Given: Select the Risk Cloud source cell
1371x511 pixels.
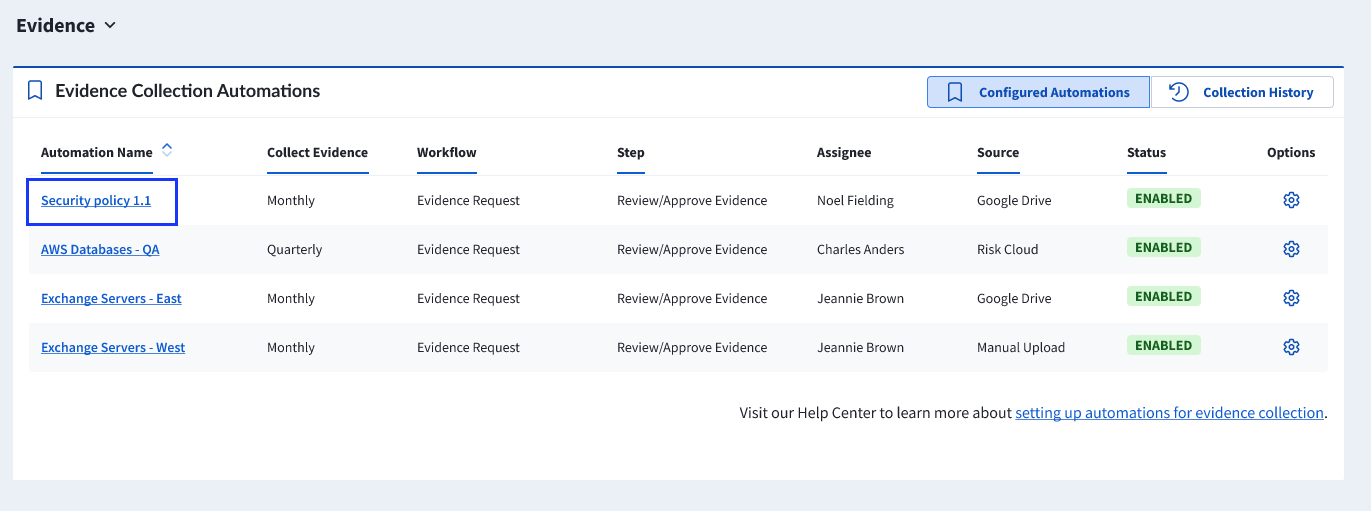Looking at the screenshot, I should point(1008,249).
